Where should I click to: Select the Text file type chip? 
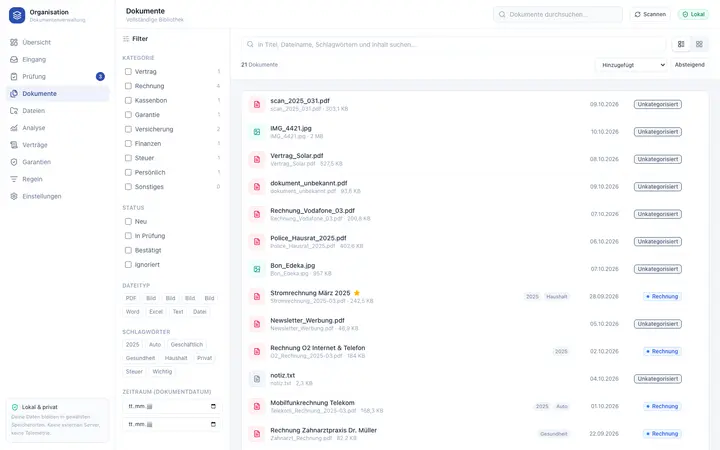(x=178, y=312)
